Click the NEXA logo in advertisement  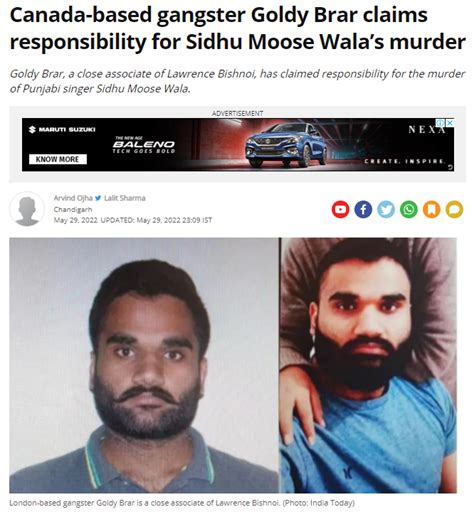427,129
